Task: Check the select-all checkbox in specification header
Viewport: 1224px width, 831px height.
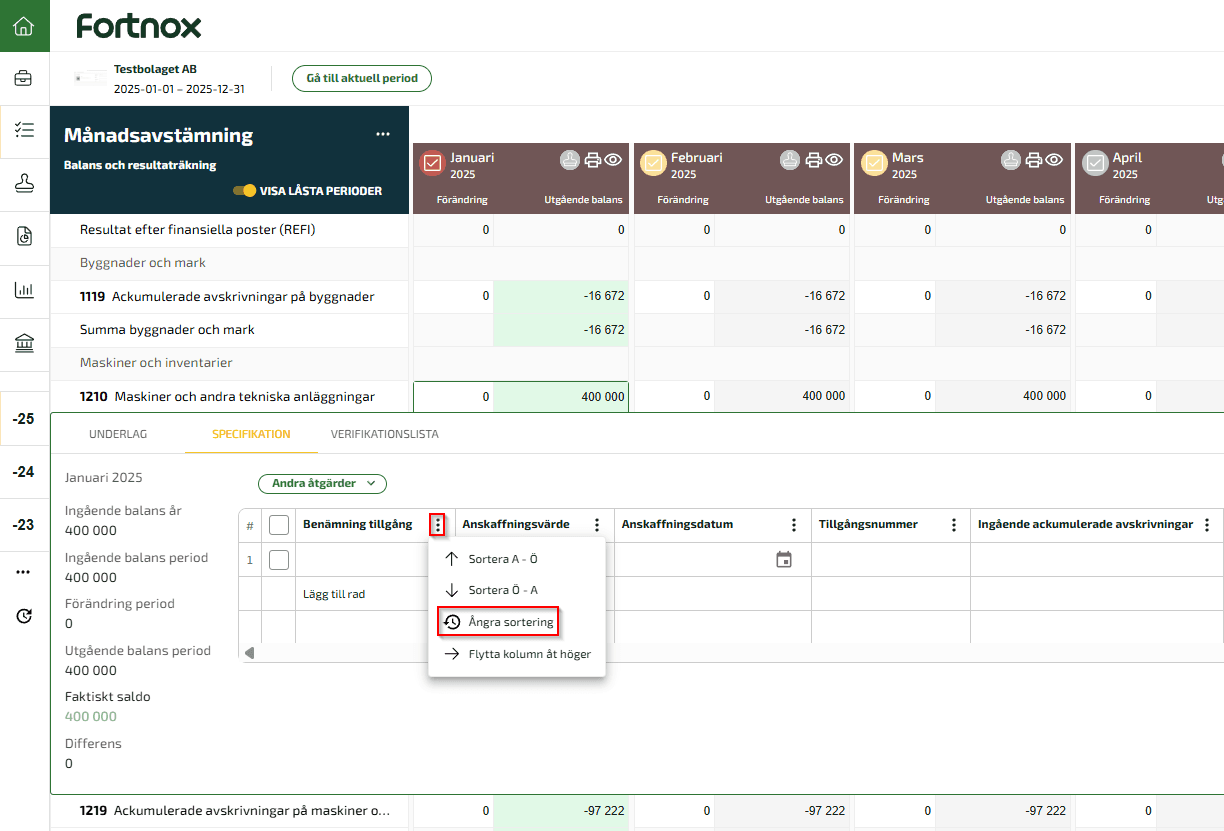Action: click(x=279, y=525)
